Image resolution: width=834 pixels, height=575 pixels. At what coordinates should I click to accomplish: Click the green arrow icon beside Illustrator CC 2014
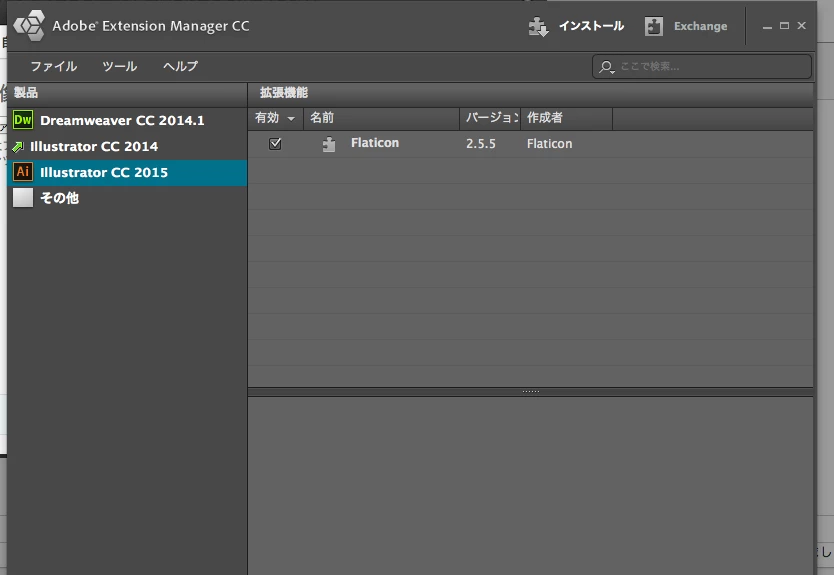pyautogui.click(x=18, y=147)
